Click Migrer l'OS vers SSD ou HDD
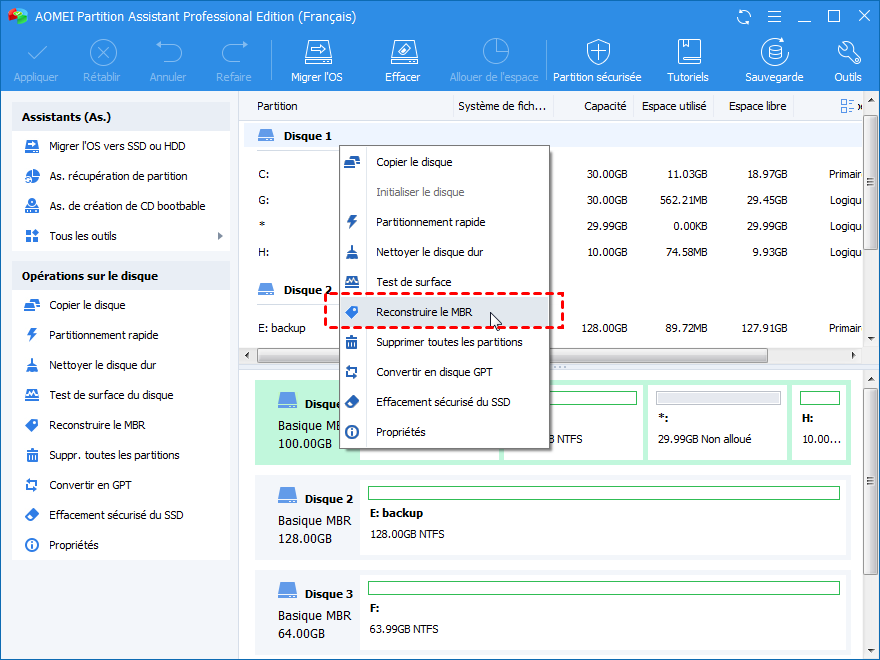This screenshot has height=660, width=880. coord(117,146)
